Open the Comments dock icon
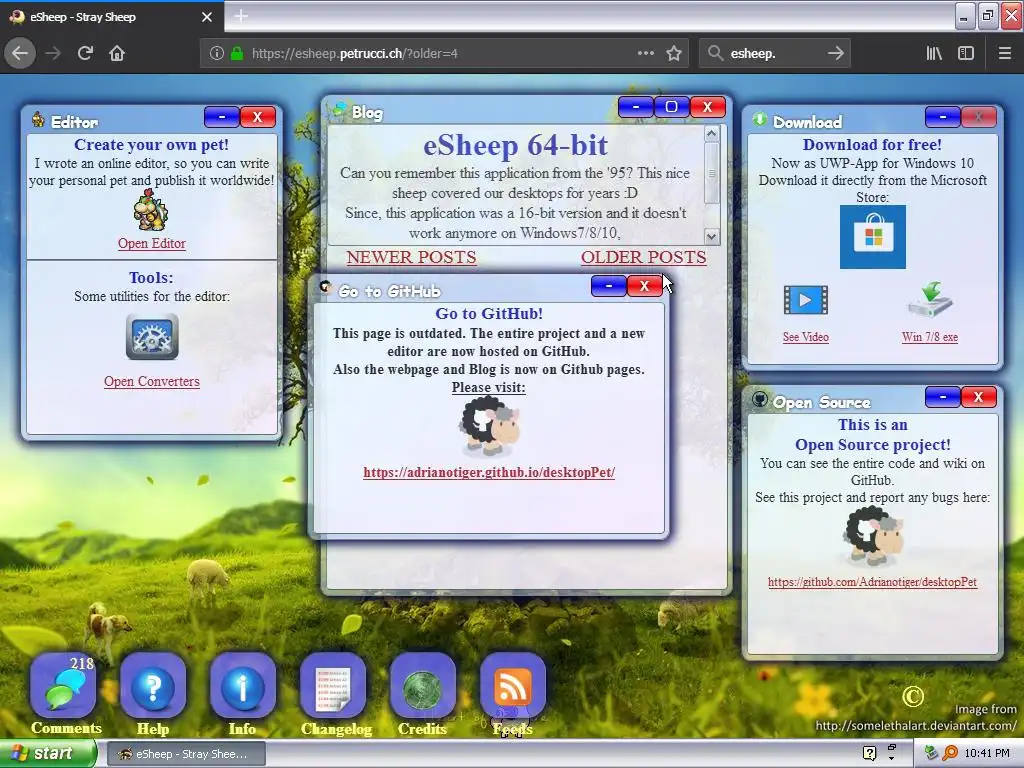Screen dimensions: 1024x768 pos(63,687)
